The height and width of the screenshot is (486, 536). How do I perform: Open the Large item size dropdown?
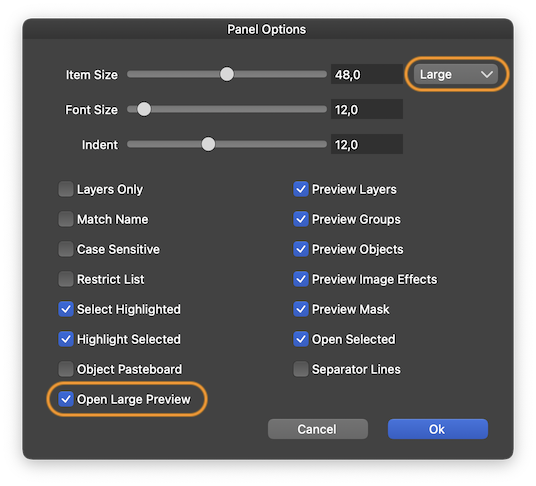(455, 74)
